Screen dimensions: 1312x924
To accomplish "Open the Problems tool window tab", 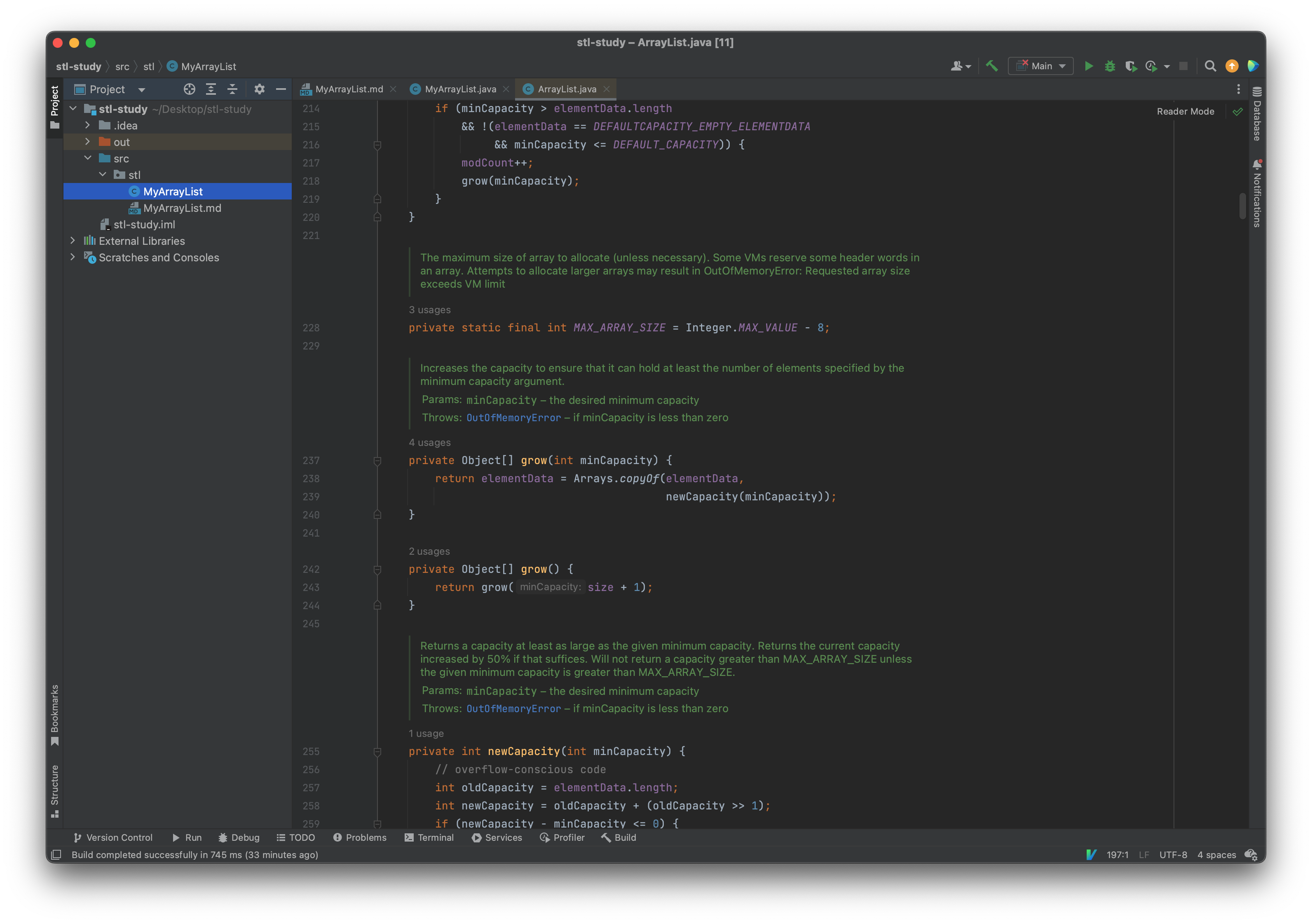I will click(359, 838).
